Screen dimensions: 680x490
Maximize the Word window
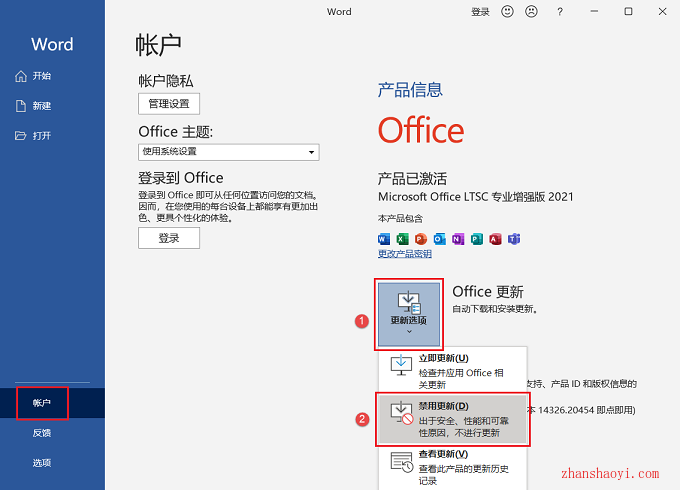coord(628,12)
